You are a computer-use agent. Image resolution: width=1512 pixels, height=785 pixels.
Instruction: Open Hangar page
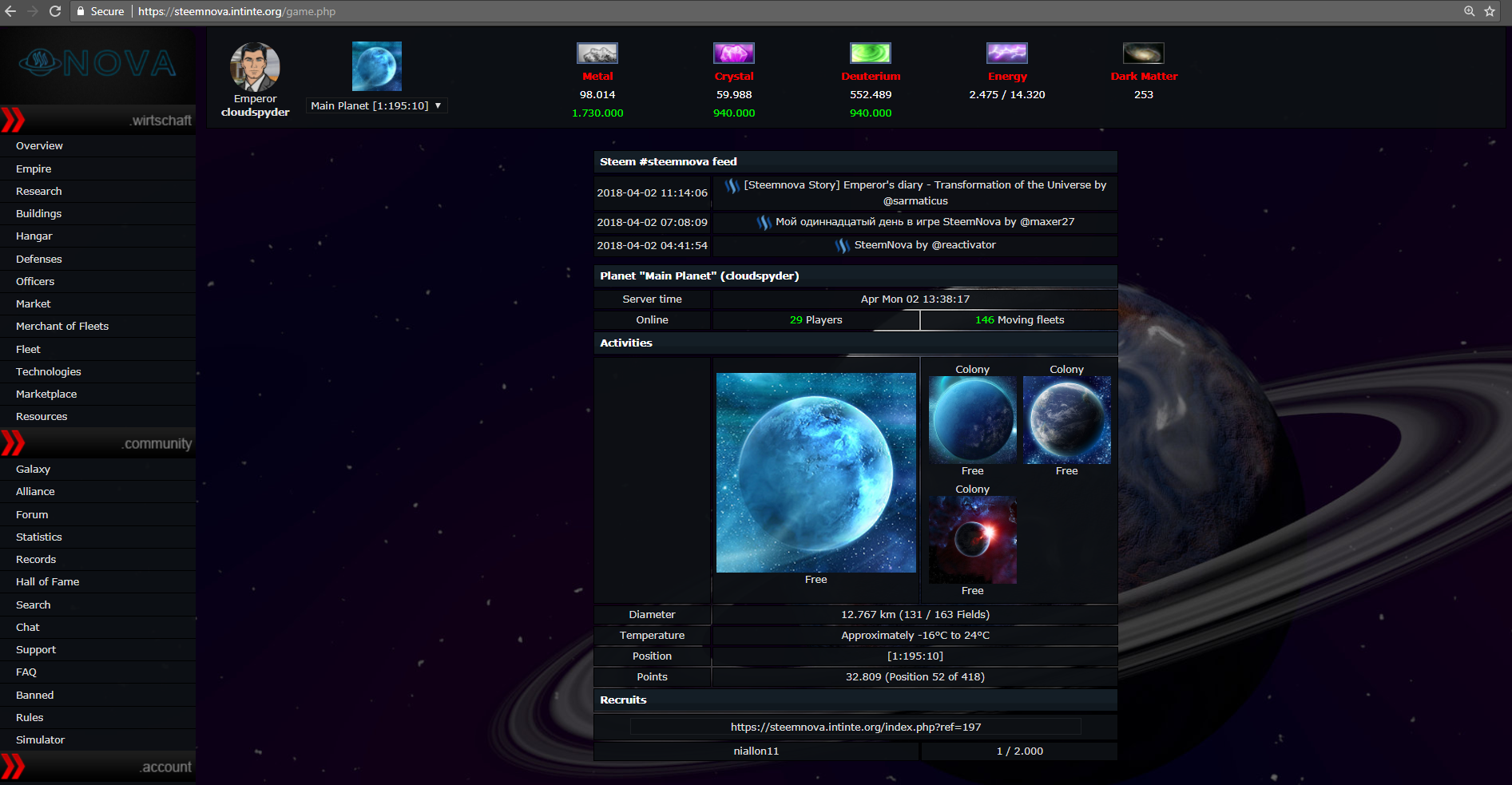(34, 236)
